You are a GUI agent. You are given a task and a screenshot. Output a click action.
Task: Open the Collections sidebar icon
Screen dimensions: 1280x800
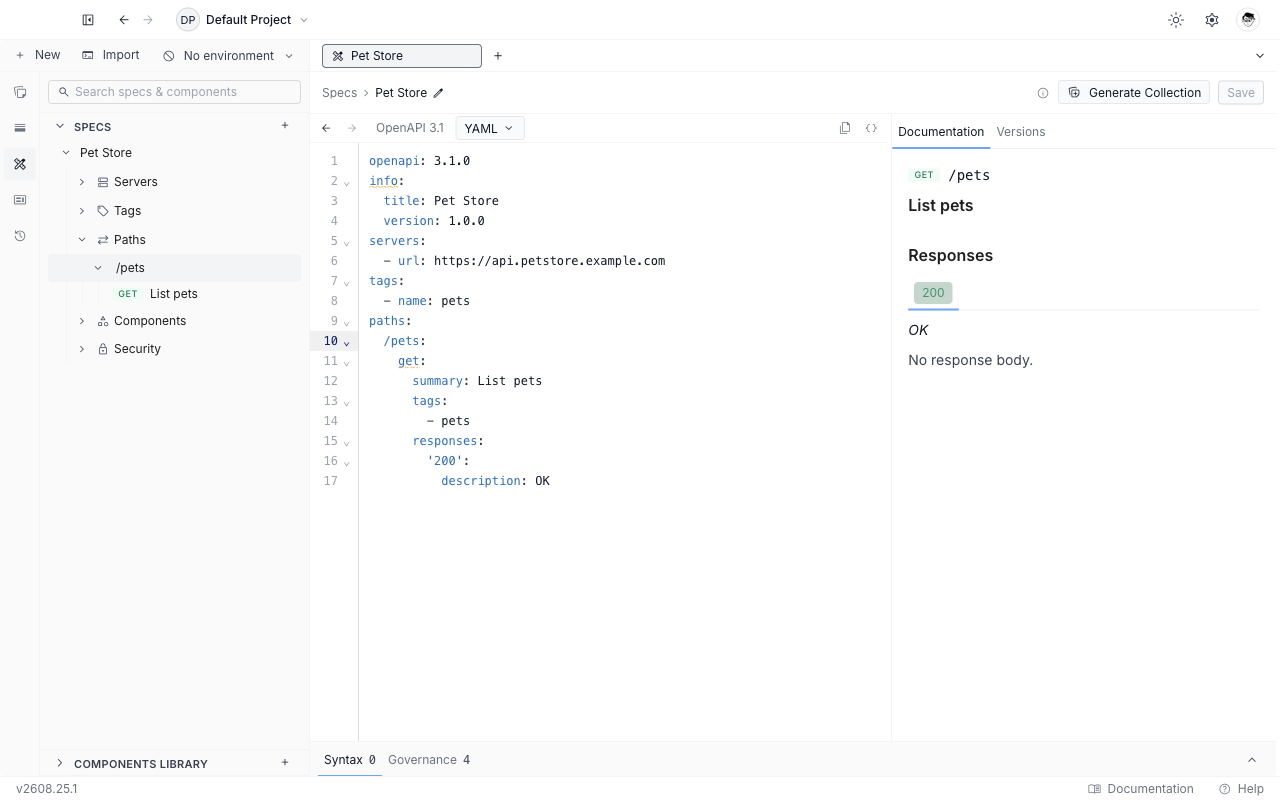tap(20, 92)
